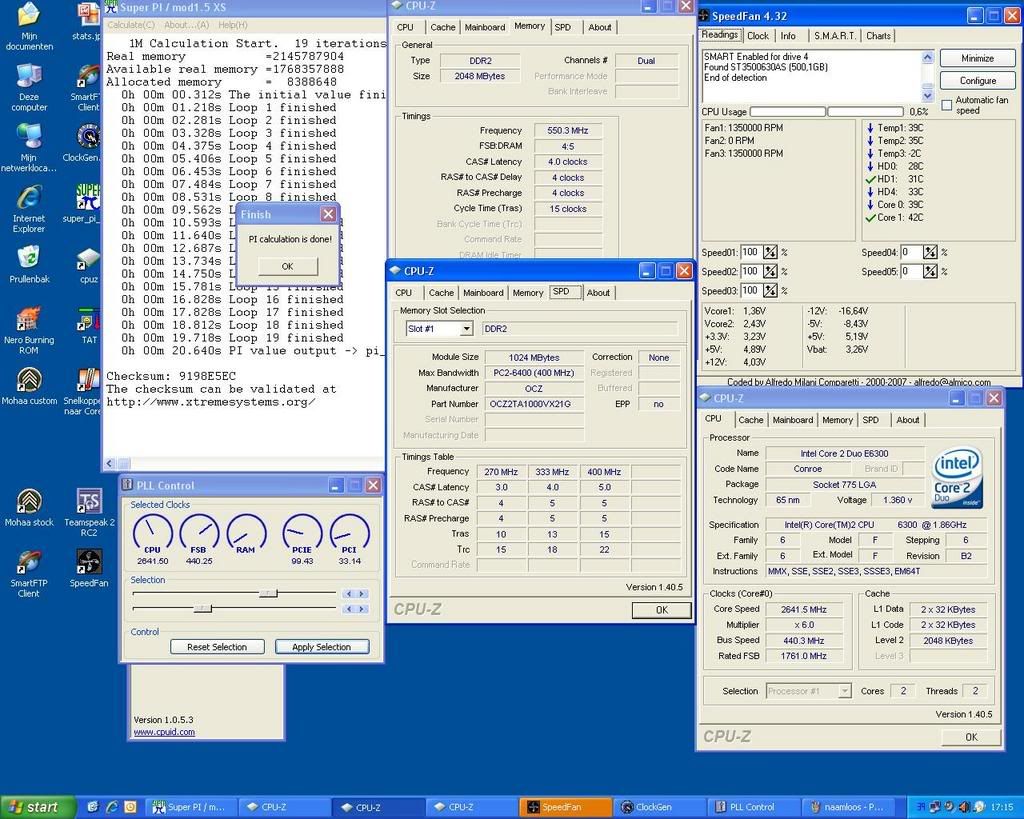Screen dimensions: 1024x819
Task: Open Calculate(C) menu in Super PI
Action: (x=131, y=25)
